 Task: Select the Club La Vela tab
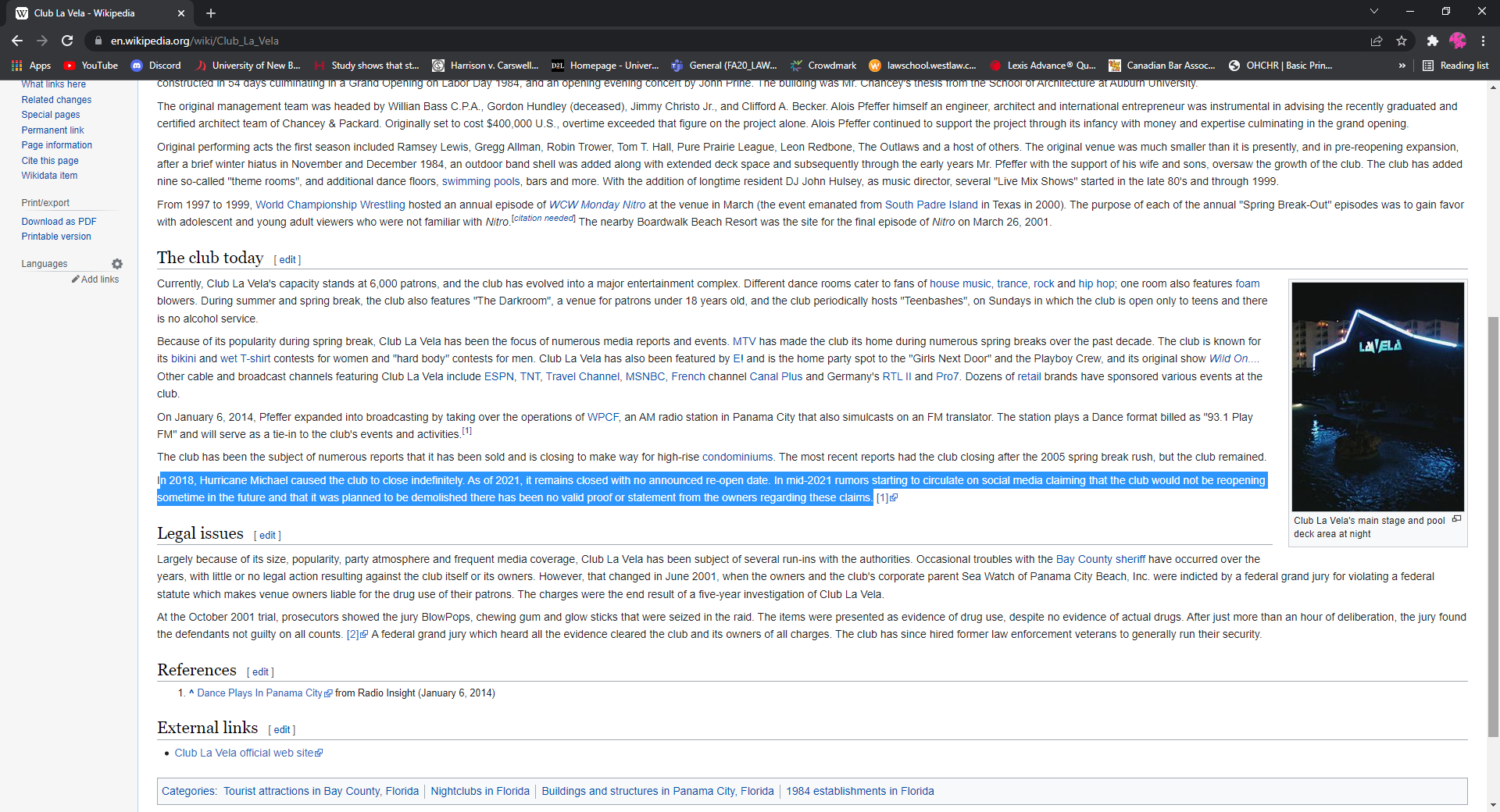94,13
